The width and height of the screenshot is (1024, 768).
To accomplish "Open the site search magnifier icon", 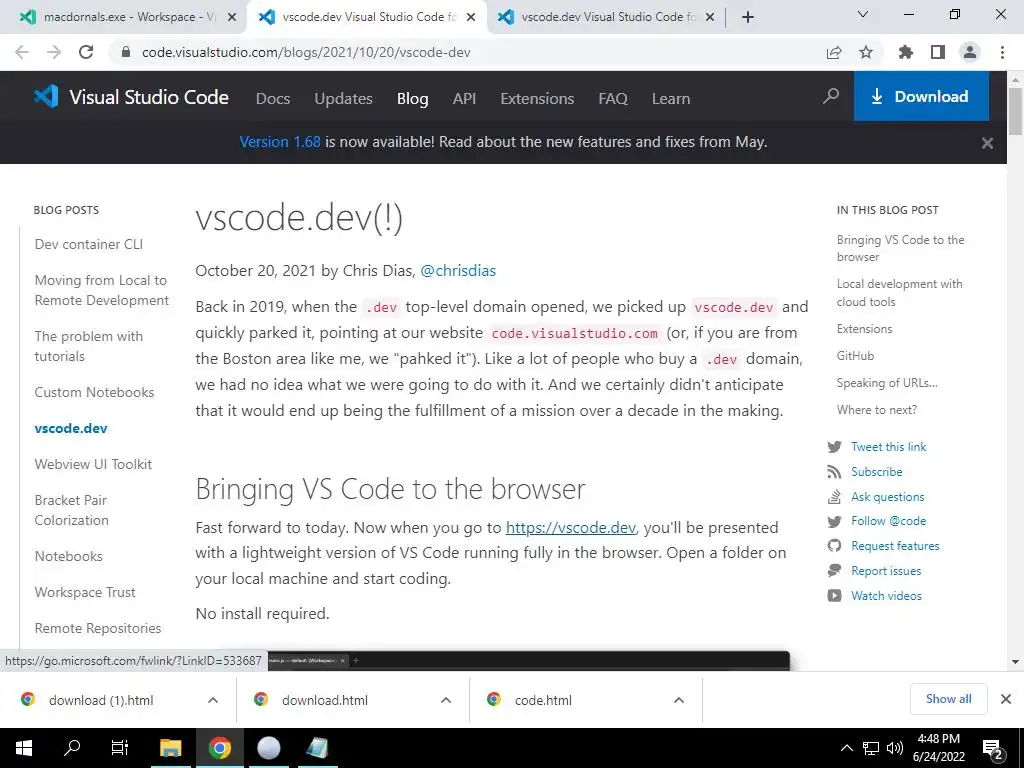I will click(831, 97).
